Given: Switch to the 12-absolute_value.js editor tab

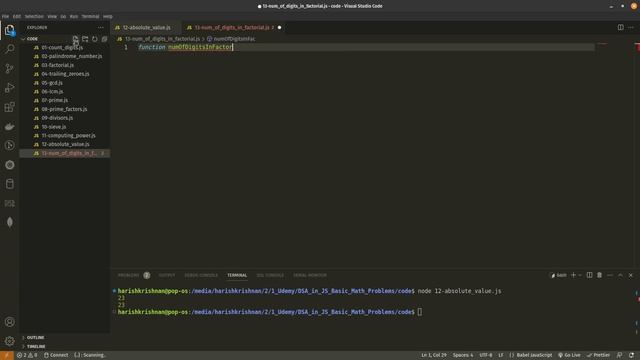Looking at the screenshot, I should (x=146, y=27).
